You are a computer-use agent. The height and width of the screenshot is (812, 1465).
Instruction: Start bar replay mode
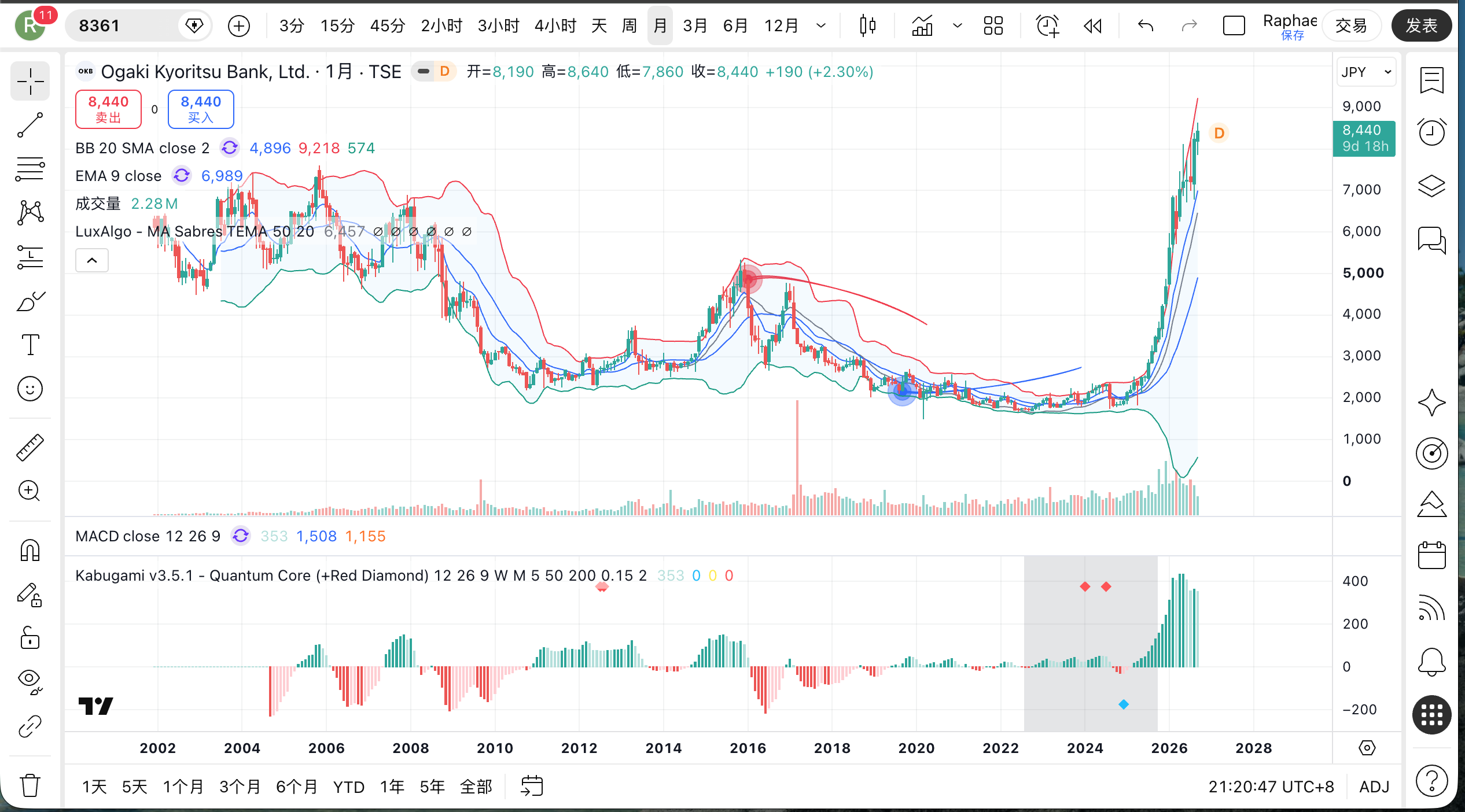(x=1092, y=25)
